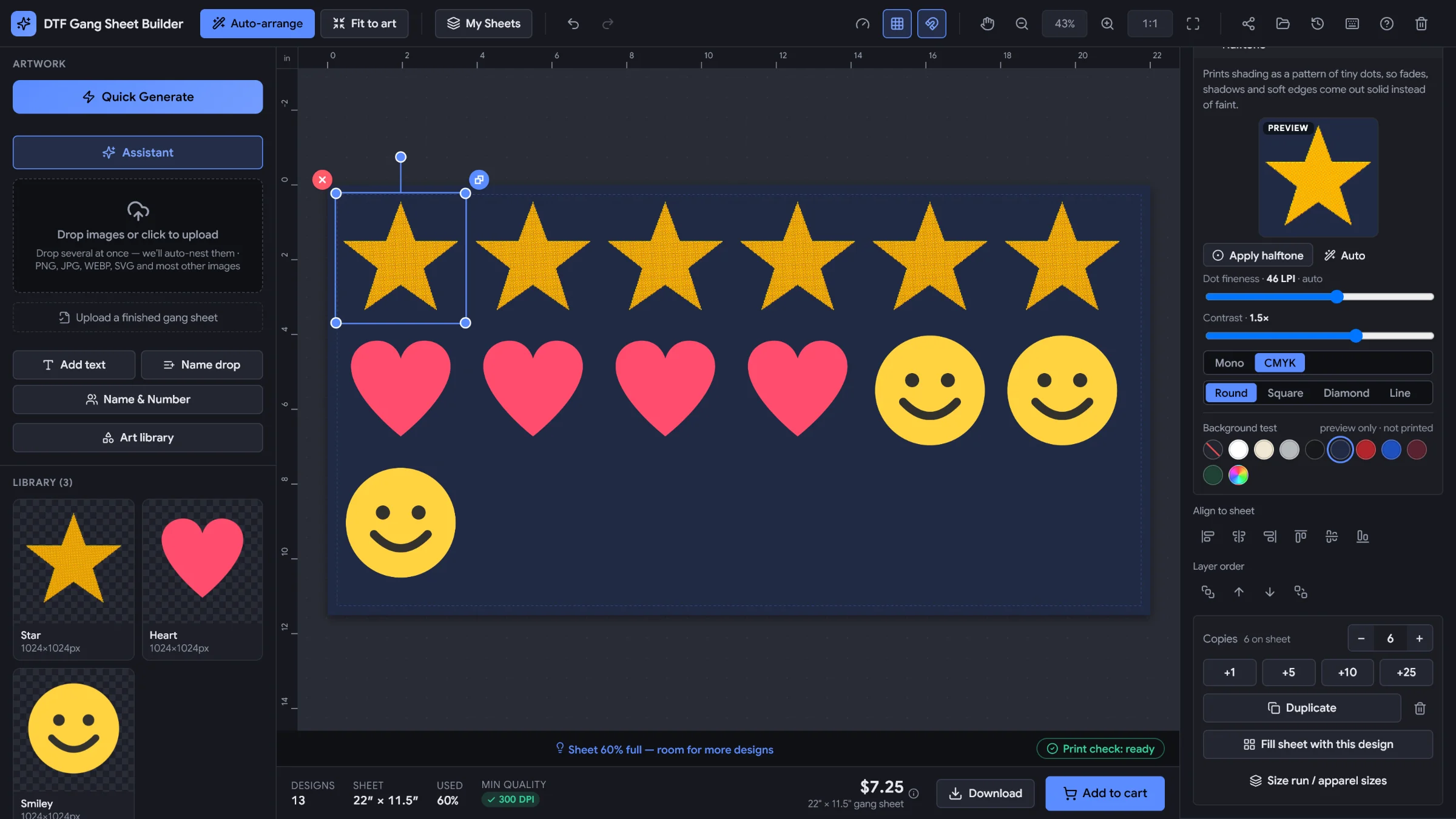1456x819 pixels.
Task: Click the 1:1 zoom button
Action: coord(1150,24)
